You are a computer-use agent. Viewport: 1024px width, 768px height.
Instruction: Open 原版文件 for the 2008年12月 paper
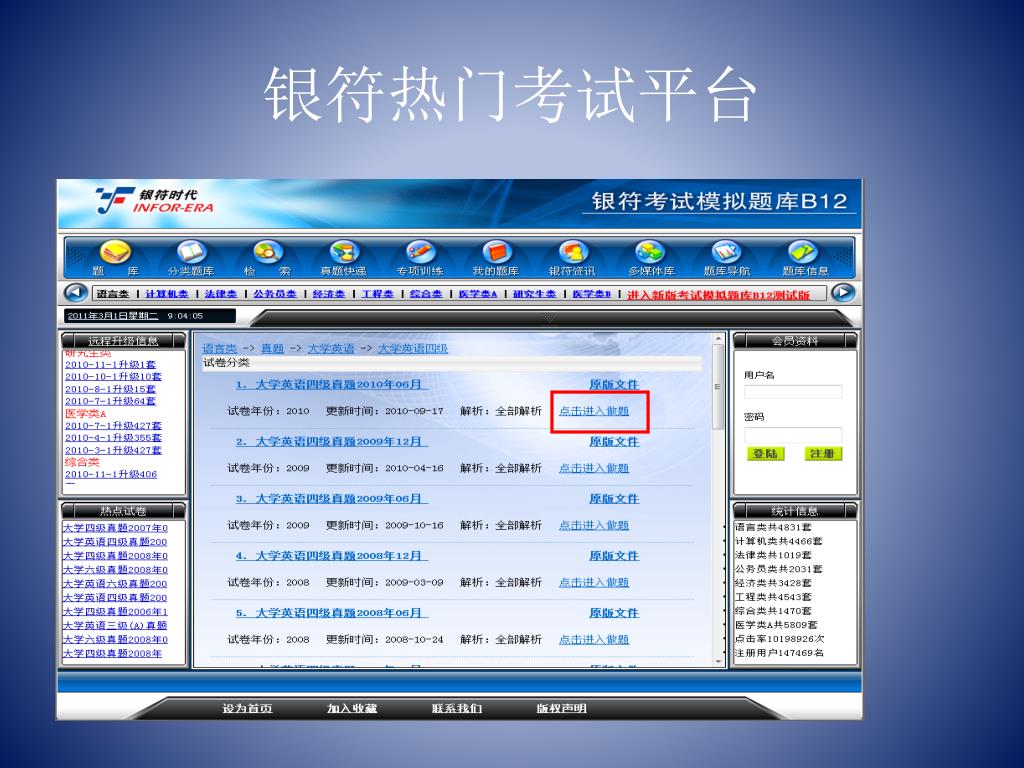pos(614,556)
